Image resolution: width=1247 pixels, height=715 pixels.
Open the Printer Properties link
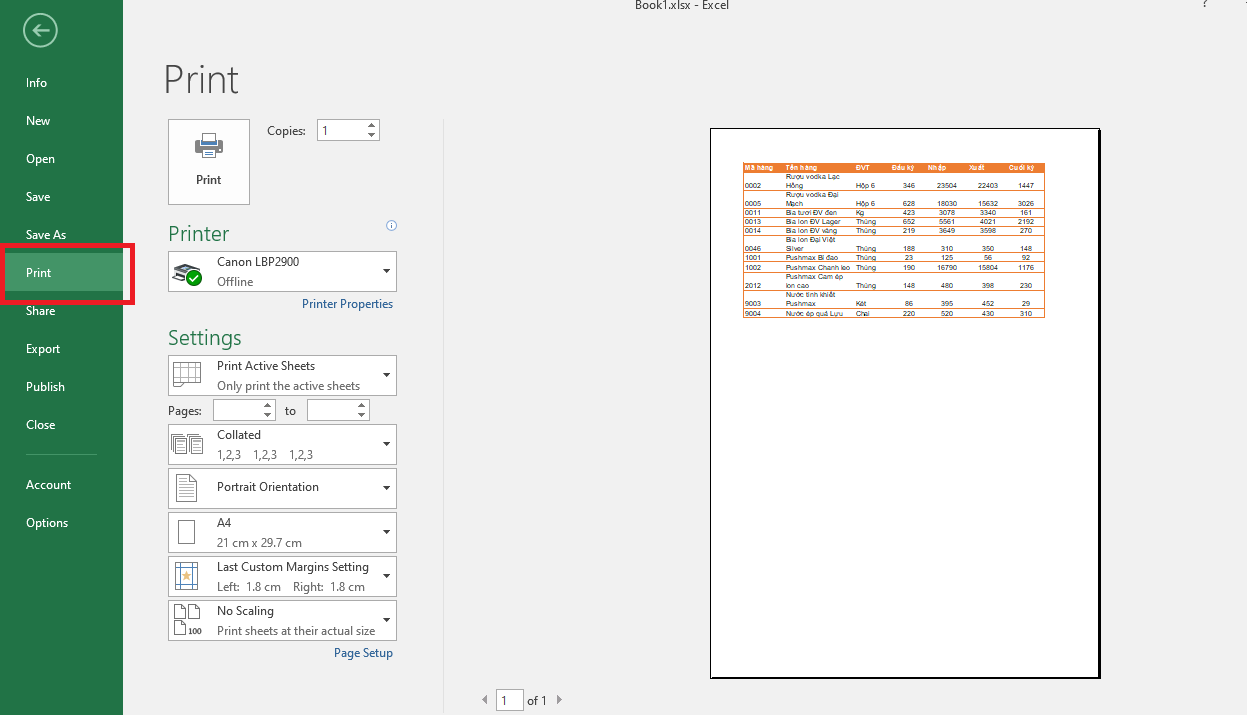[347, 304]
